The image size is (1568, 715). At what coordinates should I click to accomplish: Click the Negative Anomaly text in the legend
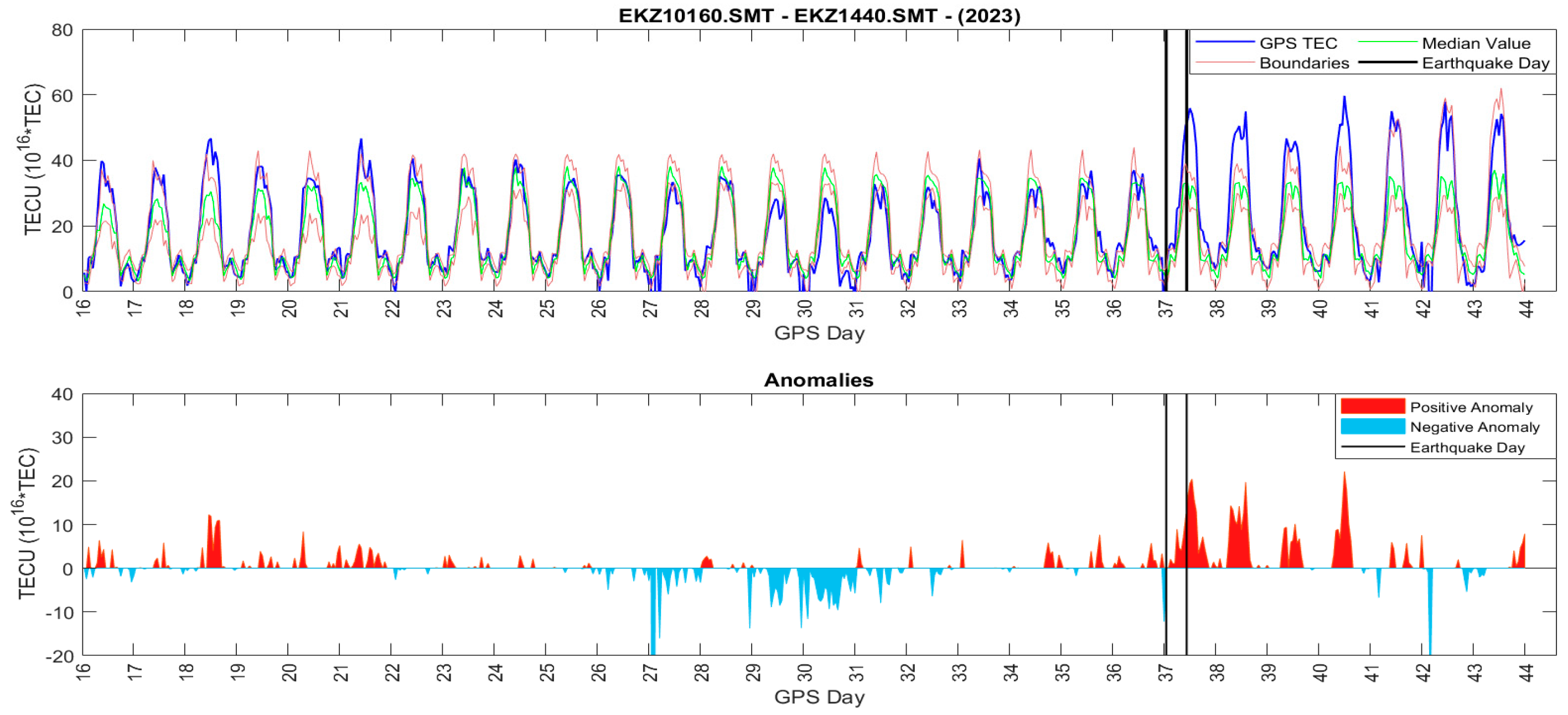click(1475, 427)
